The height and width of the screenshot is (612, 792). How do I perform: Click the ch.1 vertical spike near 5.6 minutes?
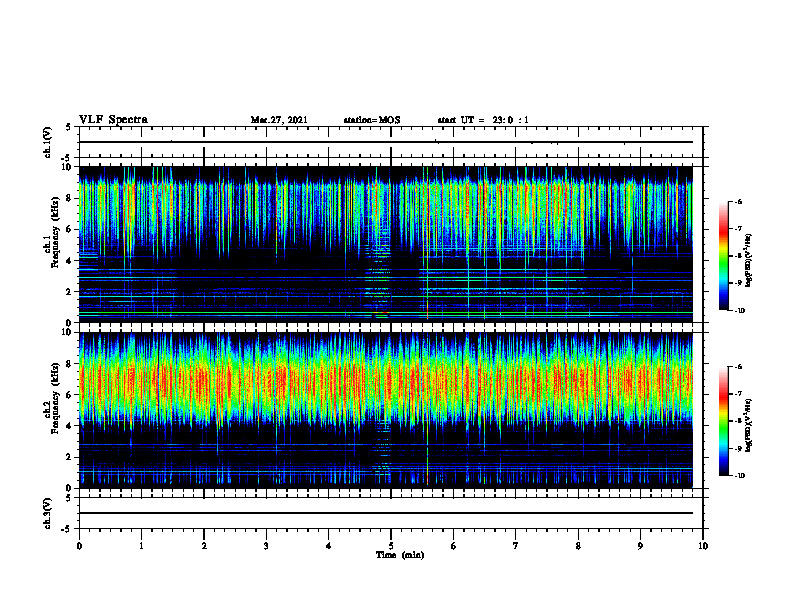point(427,242)
